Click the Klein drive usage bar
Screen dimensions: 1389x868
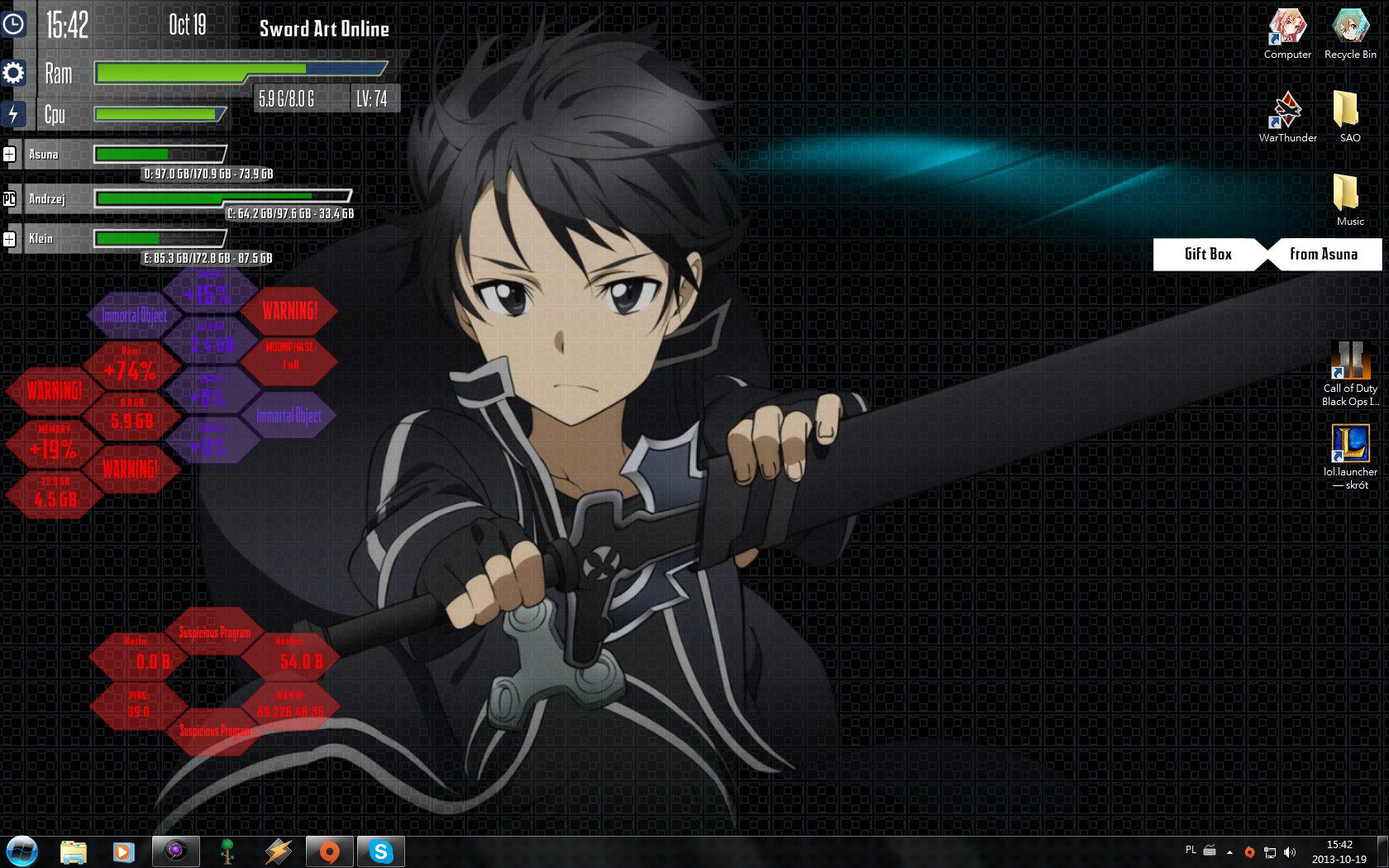[160, 239]
